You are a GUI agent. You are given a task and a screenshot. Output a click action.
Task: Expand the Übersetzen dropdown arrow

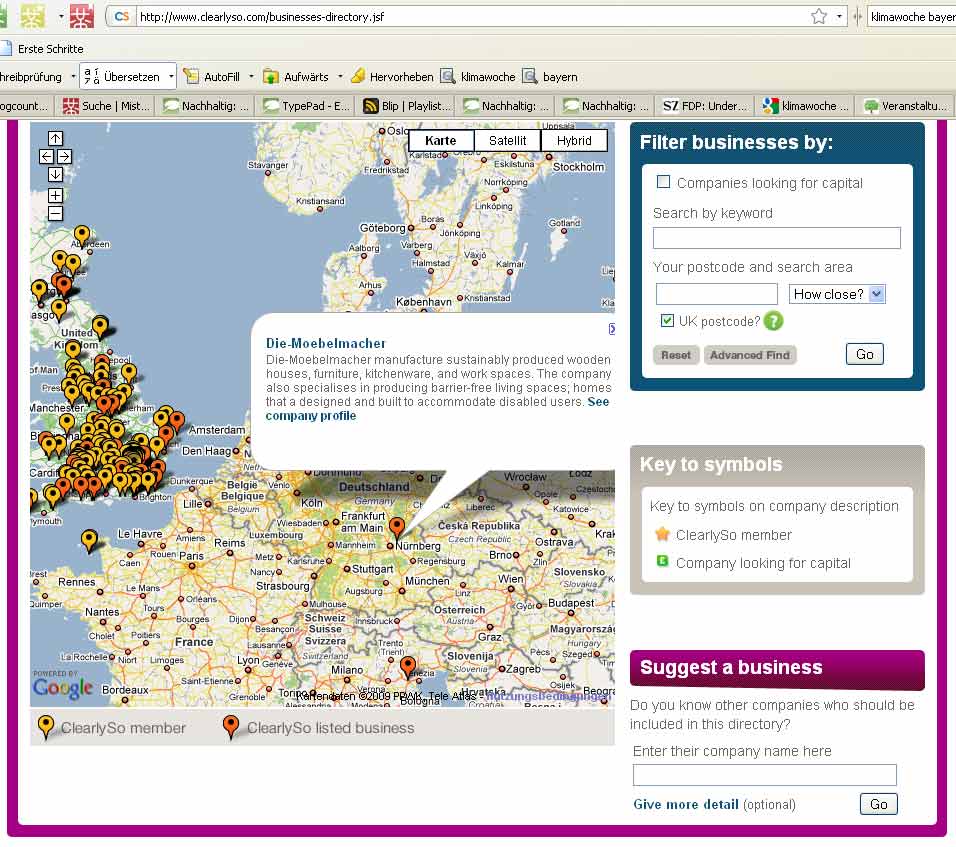171,77
